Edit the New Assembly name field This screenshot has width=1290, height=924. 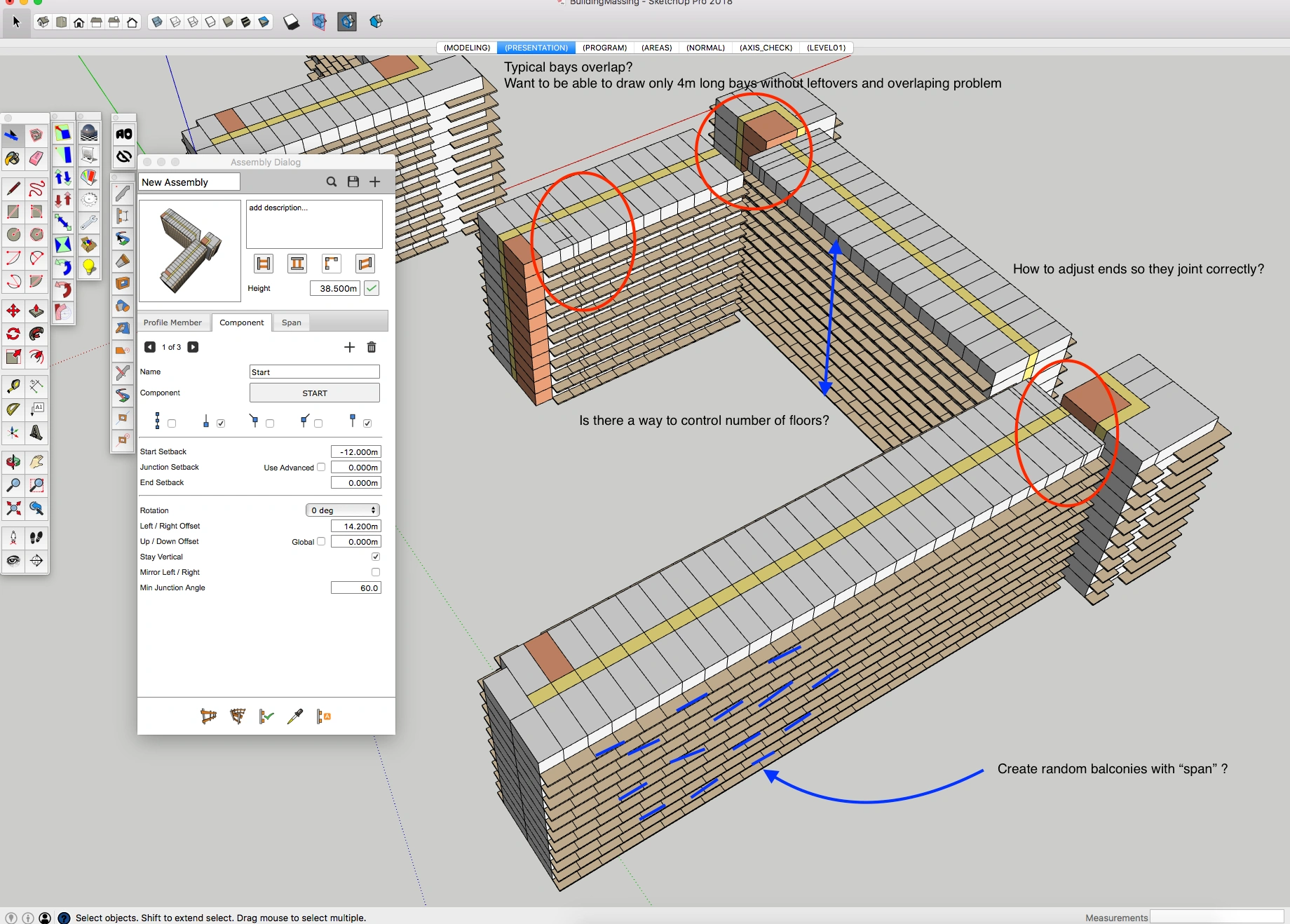point(189,182)
